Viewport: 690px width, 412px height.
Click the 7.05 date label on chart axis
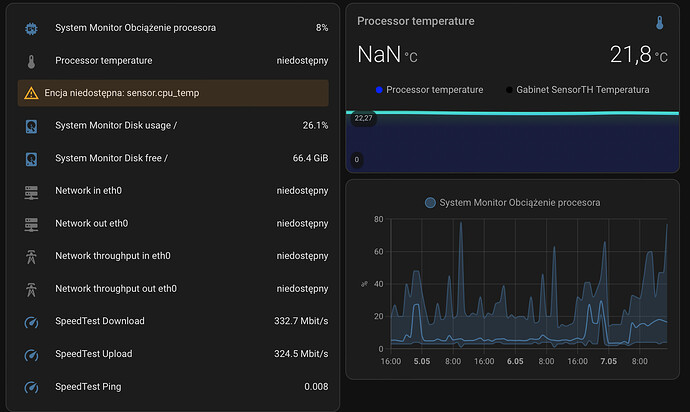tap(609, 361)
